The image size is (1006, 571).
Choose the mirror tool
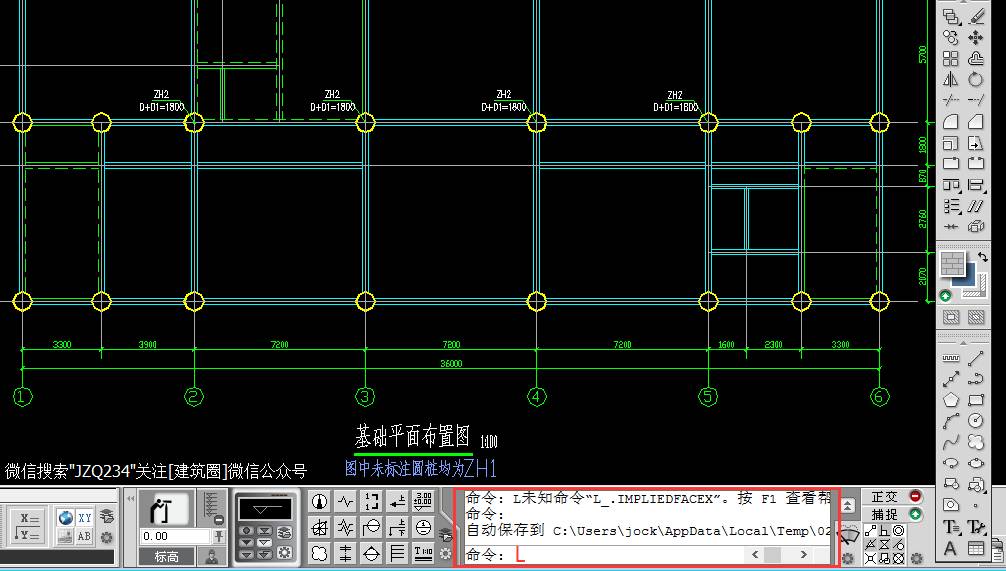[951, 80]
